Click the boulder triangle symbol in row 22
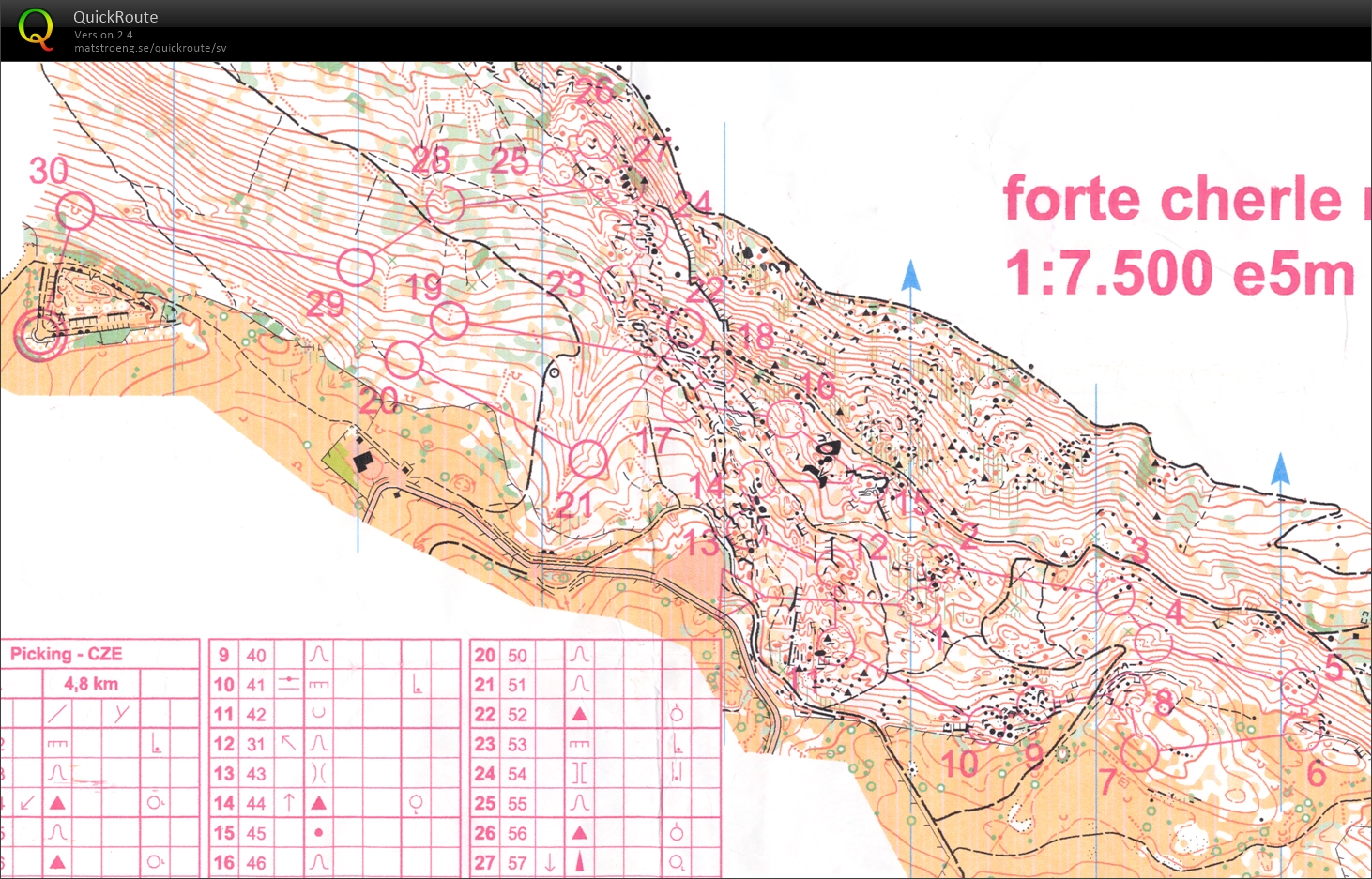The height and width of the screenshot is (879, 1372). 580,714
